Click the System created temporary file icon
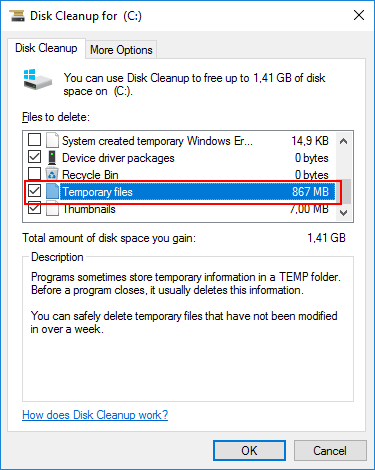 click(x=52, y=140)
